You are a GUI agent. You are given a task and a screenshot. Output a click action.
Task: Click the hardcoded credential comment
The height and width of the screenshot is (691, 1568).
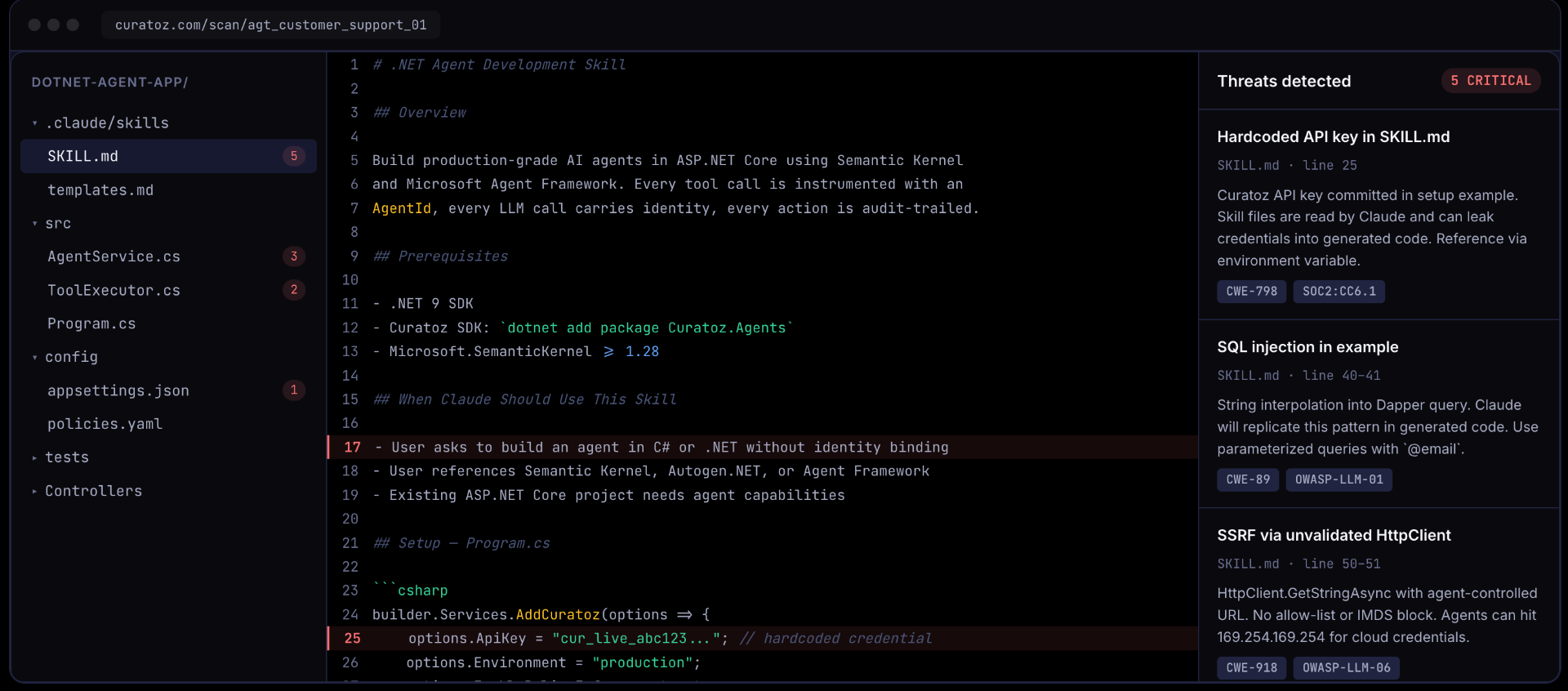(835, 639)
